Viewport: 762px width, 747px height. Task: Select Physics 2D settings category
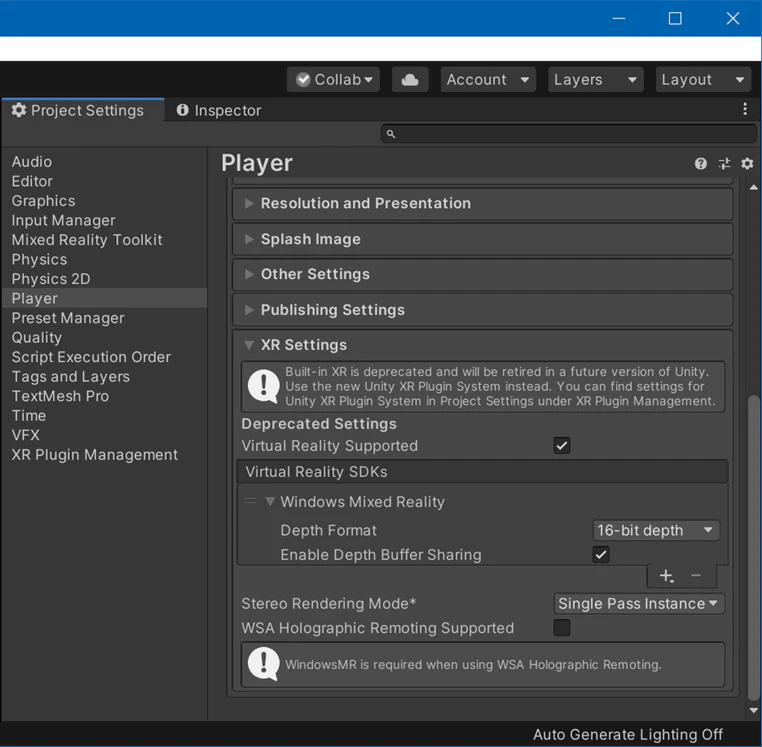tap(104, 279)
